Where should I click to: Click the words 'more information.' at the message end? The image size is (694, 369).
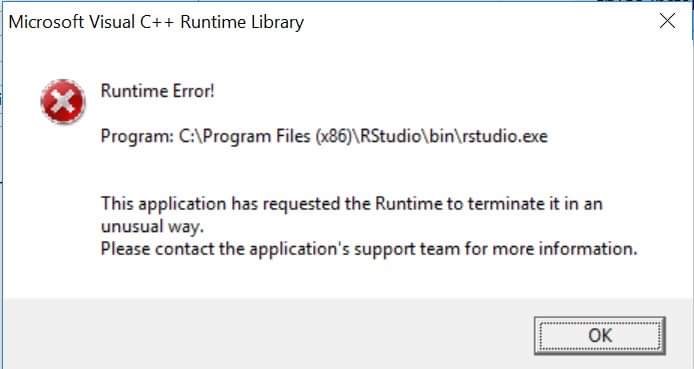565,249
